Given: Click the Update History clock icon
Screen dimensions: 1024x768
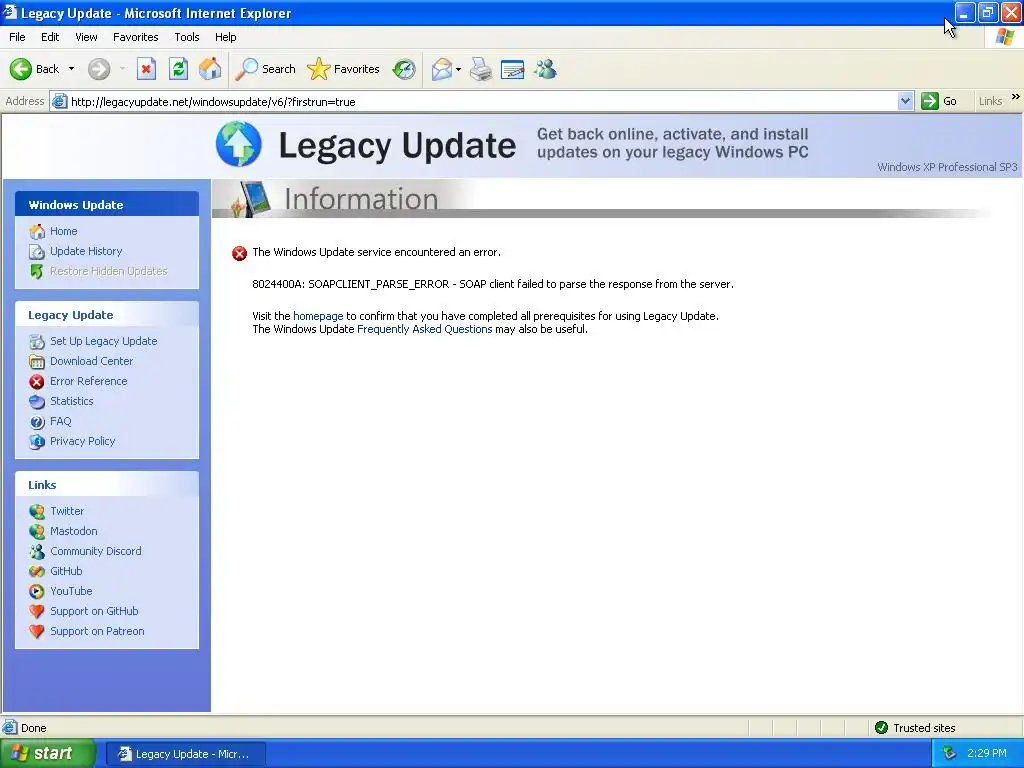Looking at the screenshot, I should point(37,251).
